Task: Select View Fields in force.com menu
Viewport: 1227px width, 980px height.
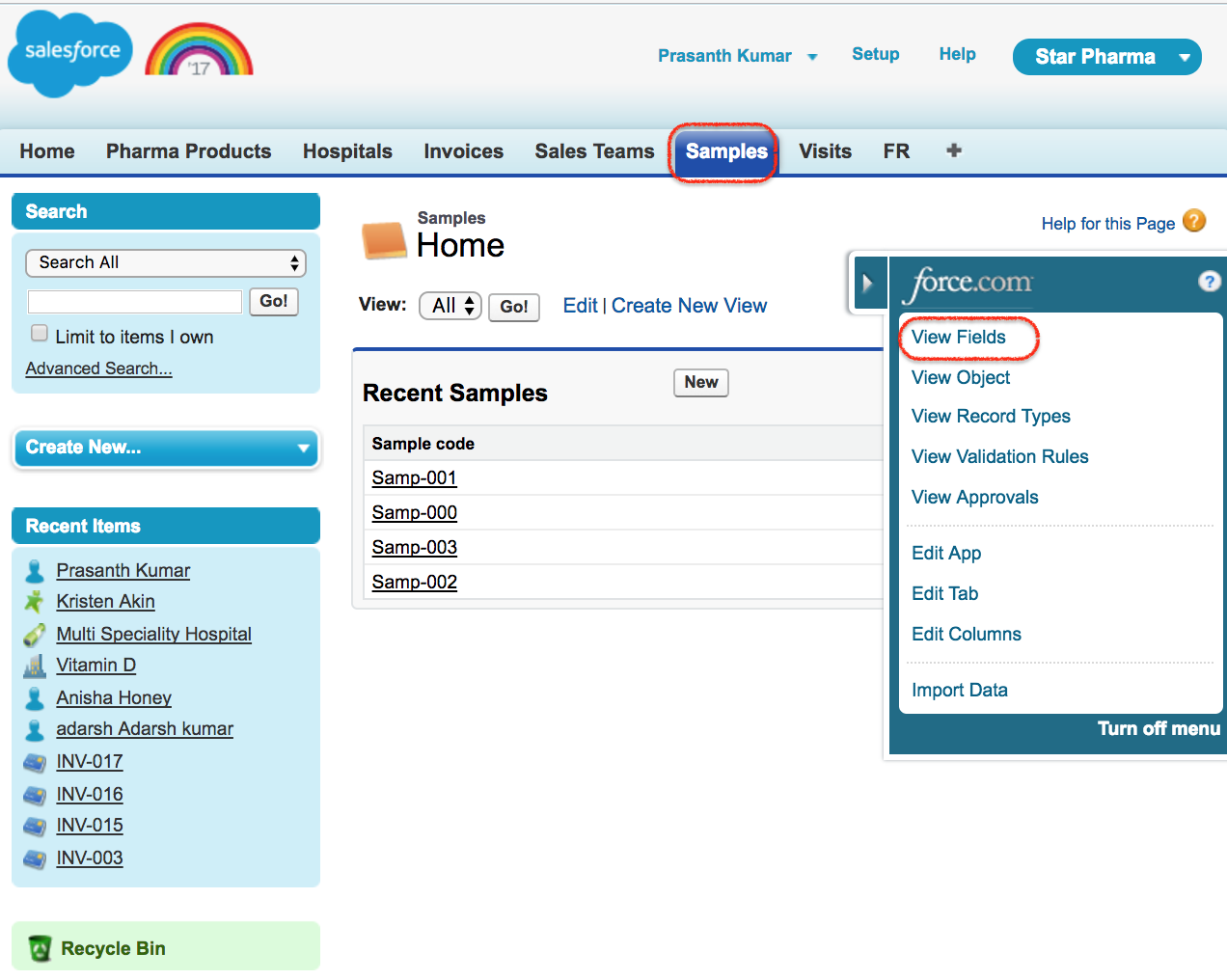Action: (x=959, y=337)
